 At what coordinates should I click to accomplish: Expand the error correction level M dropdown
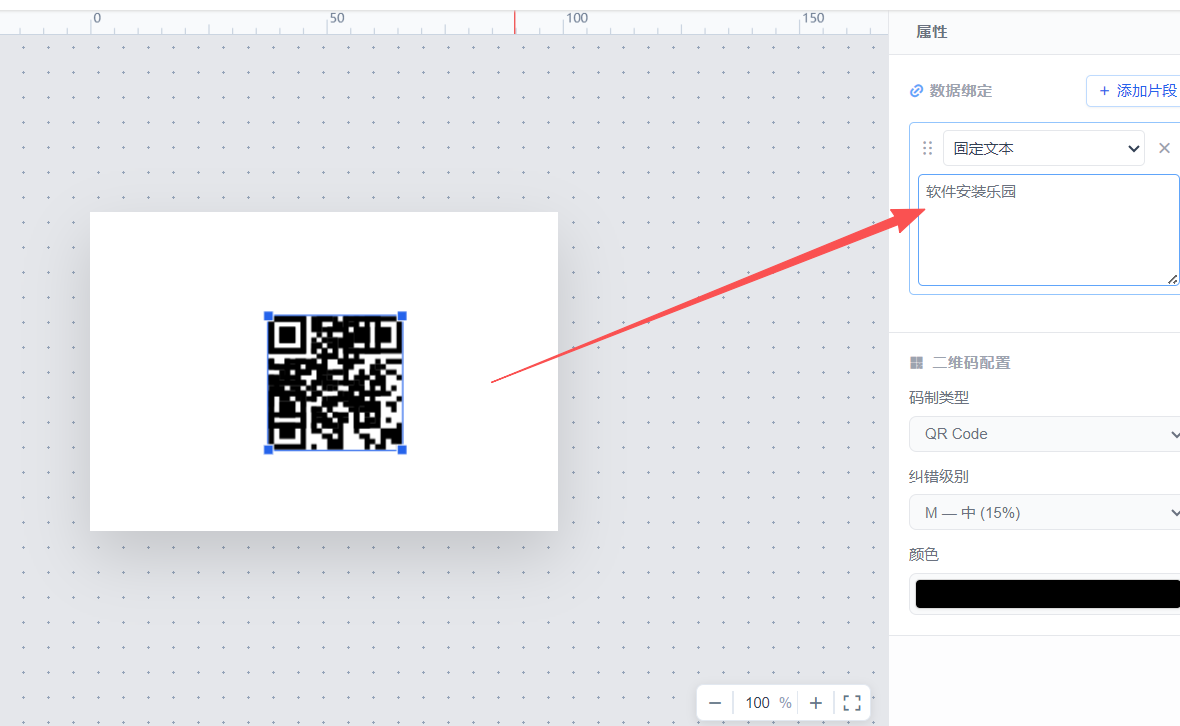click(1045, 513)
